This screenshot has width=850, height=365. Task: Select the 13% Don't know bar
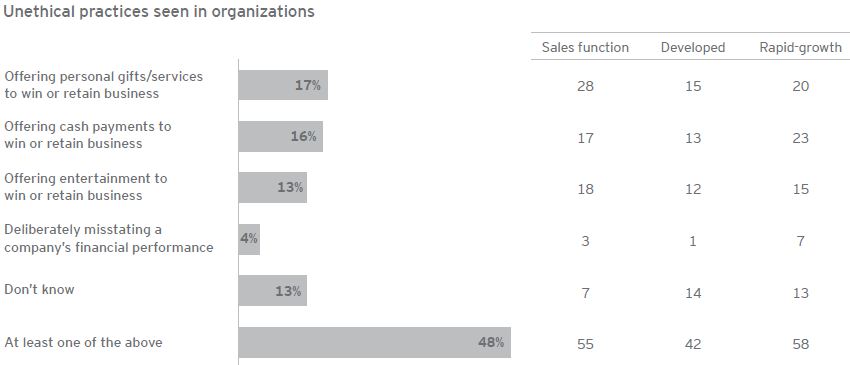(273, 291)
